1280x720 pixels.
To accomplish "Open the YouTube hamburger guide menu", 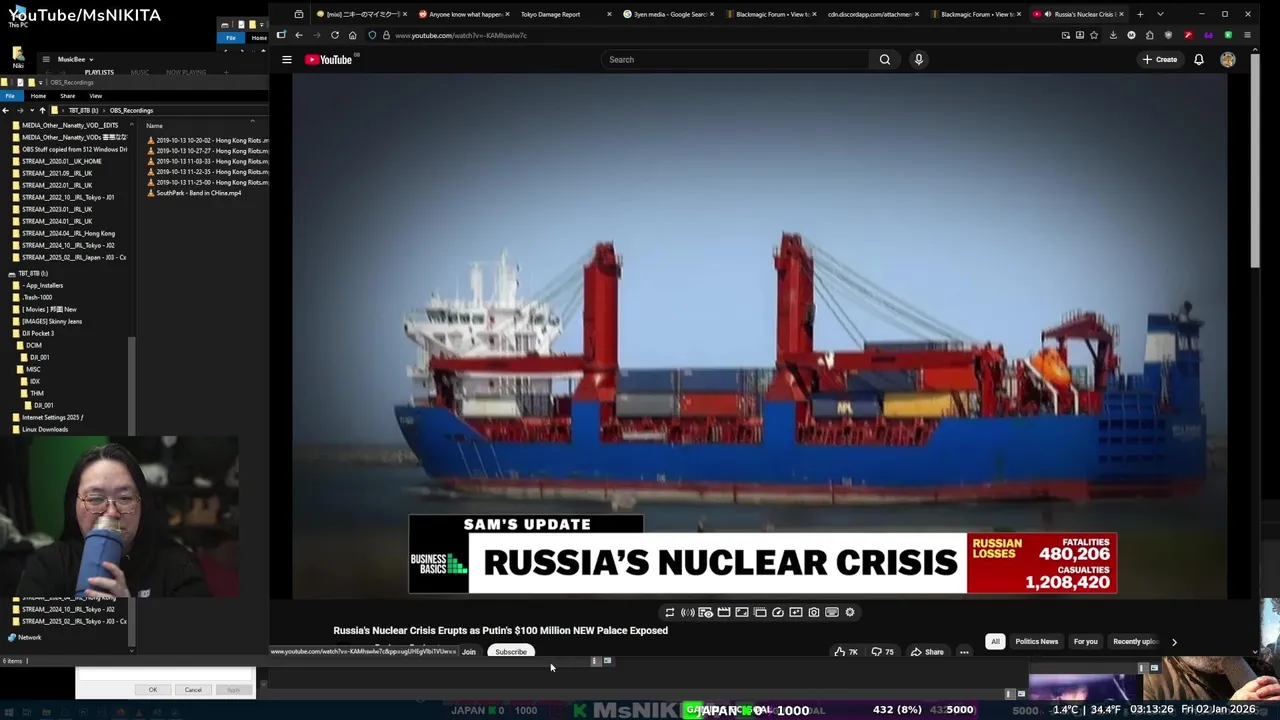I will click(287, 60).
